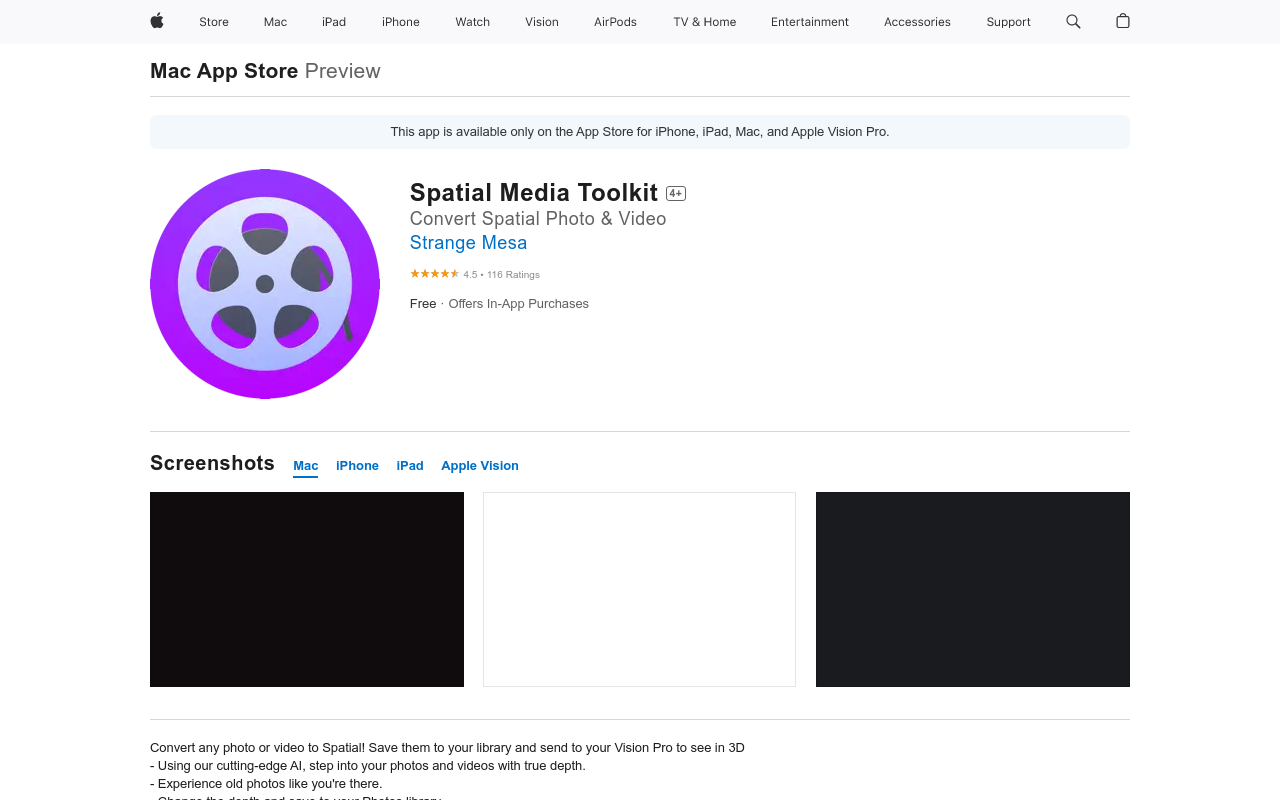Open the Support menu
The width and height of the screenshot is (1280, 800).
tap(1008, 22)
